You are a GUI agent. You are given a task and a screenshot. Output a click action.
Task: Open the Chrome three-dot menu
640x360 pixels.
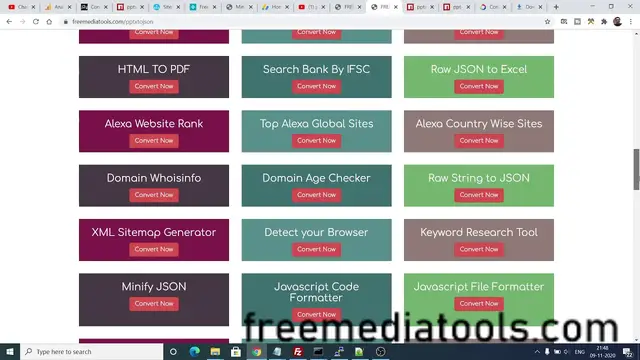[x=631, y=22]
